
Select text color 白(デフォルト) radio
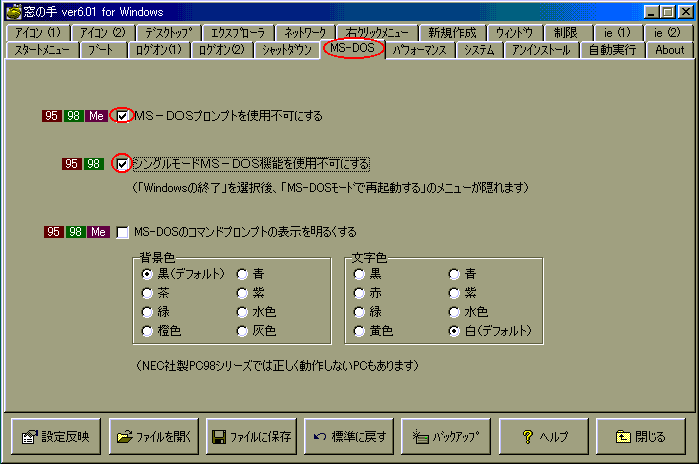pyautogui.click(x=454, y=331)
